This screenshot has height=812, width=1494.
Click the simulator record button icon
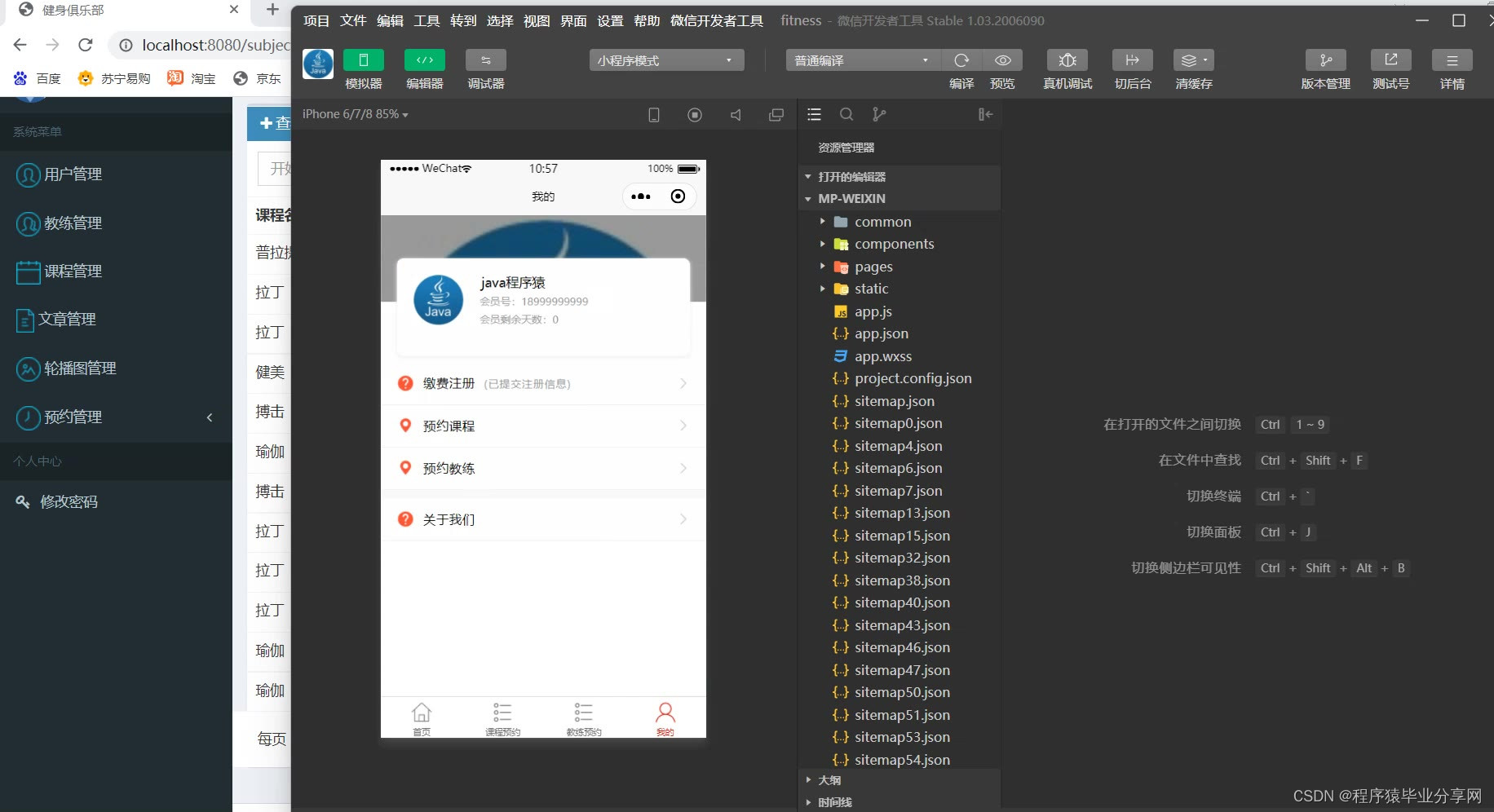pyautogui.click(x=695, y=115)
